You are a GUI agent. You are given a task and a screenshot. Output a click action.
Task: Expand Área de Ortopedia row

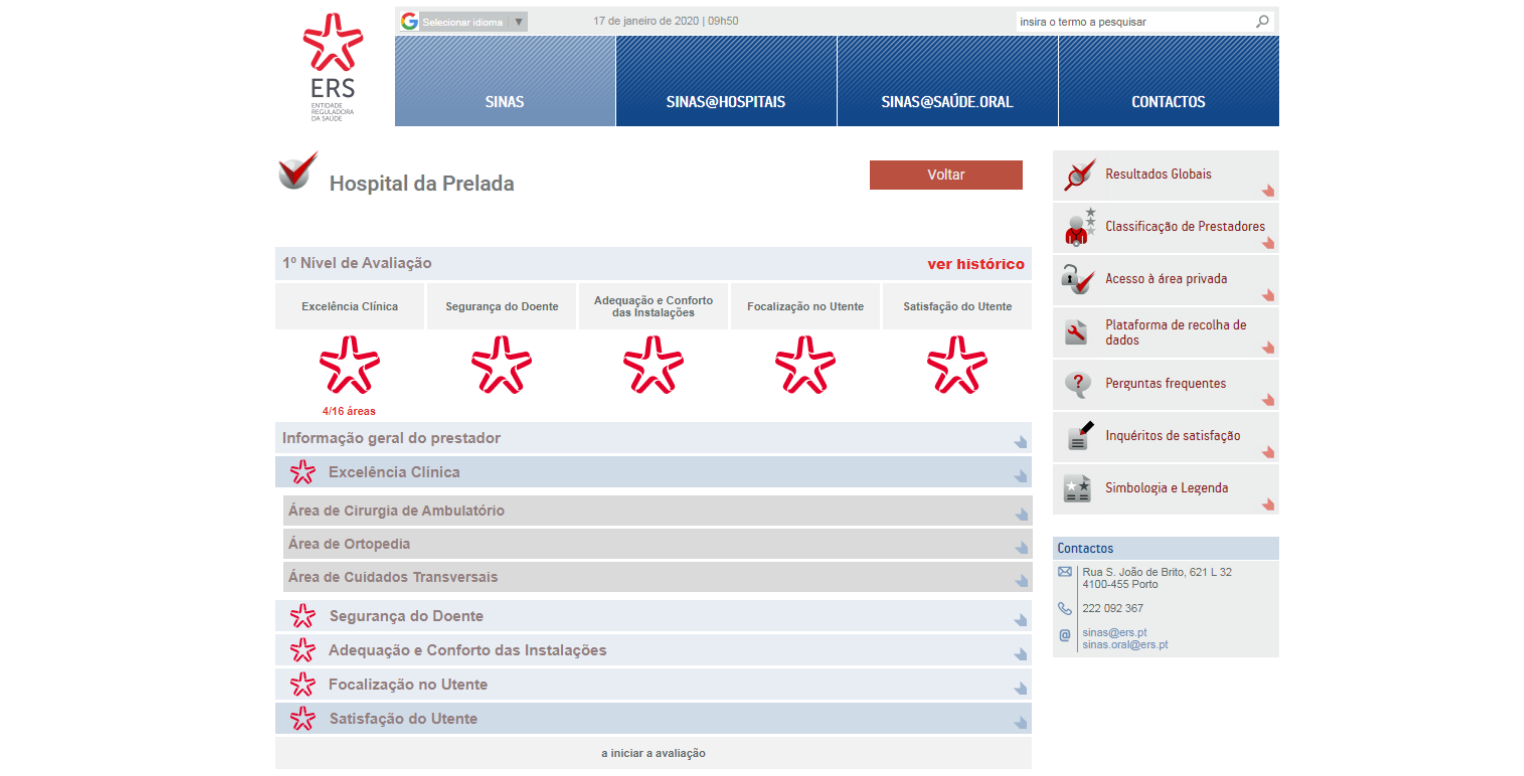658,545
